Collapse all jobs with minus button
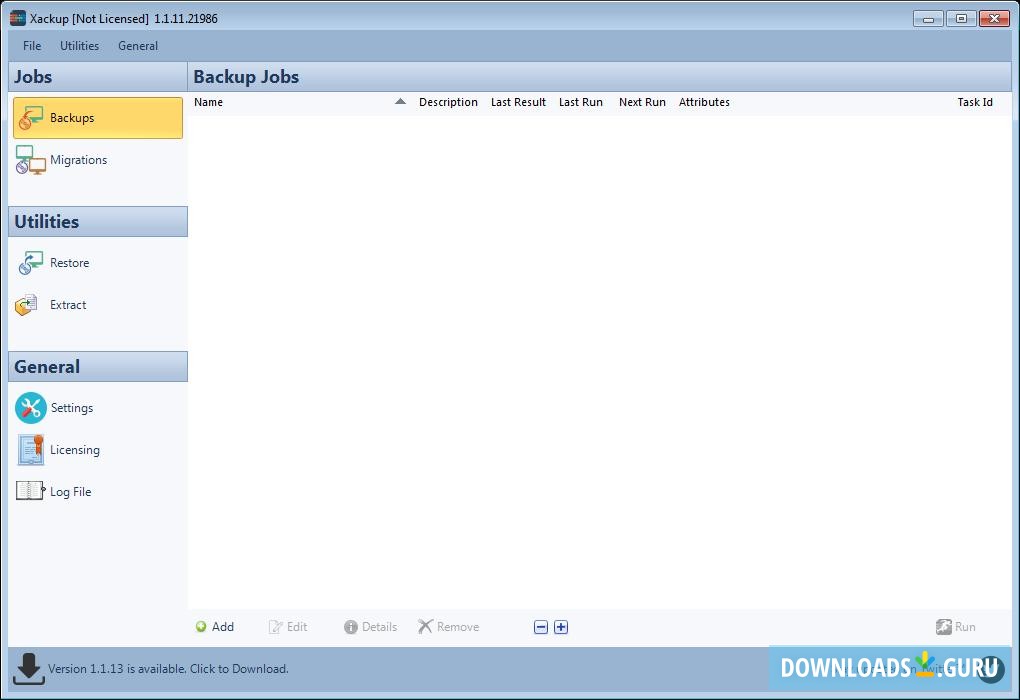This screenshot has height=700, width=1020. coord(541,627)
